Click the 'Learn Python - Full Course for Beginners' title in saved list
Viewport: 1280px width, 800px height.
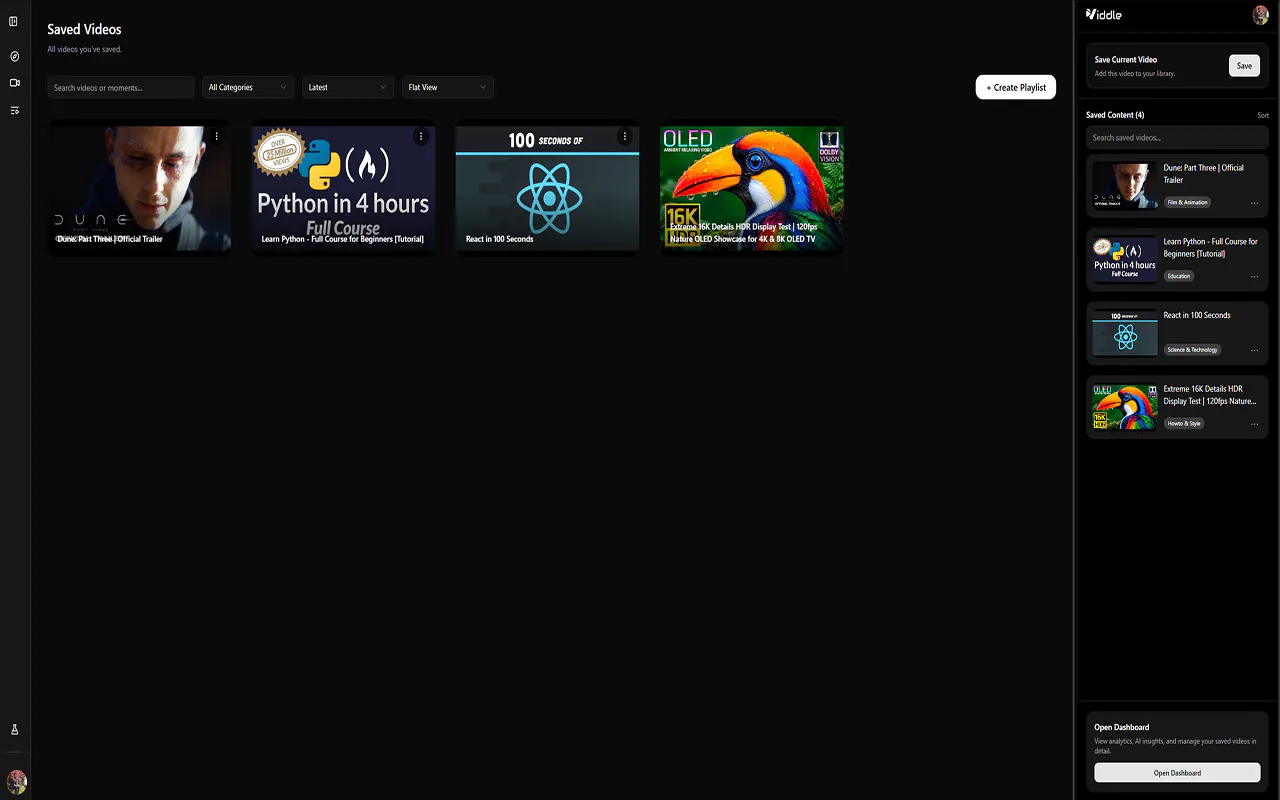coord(1211,248)
